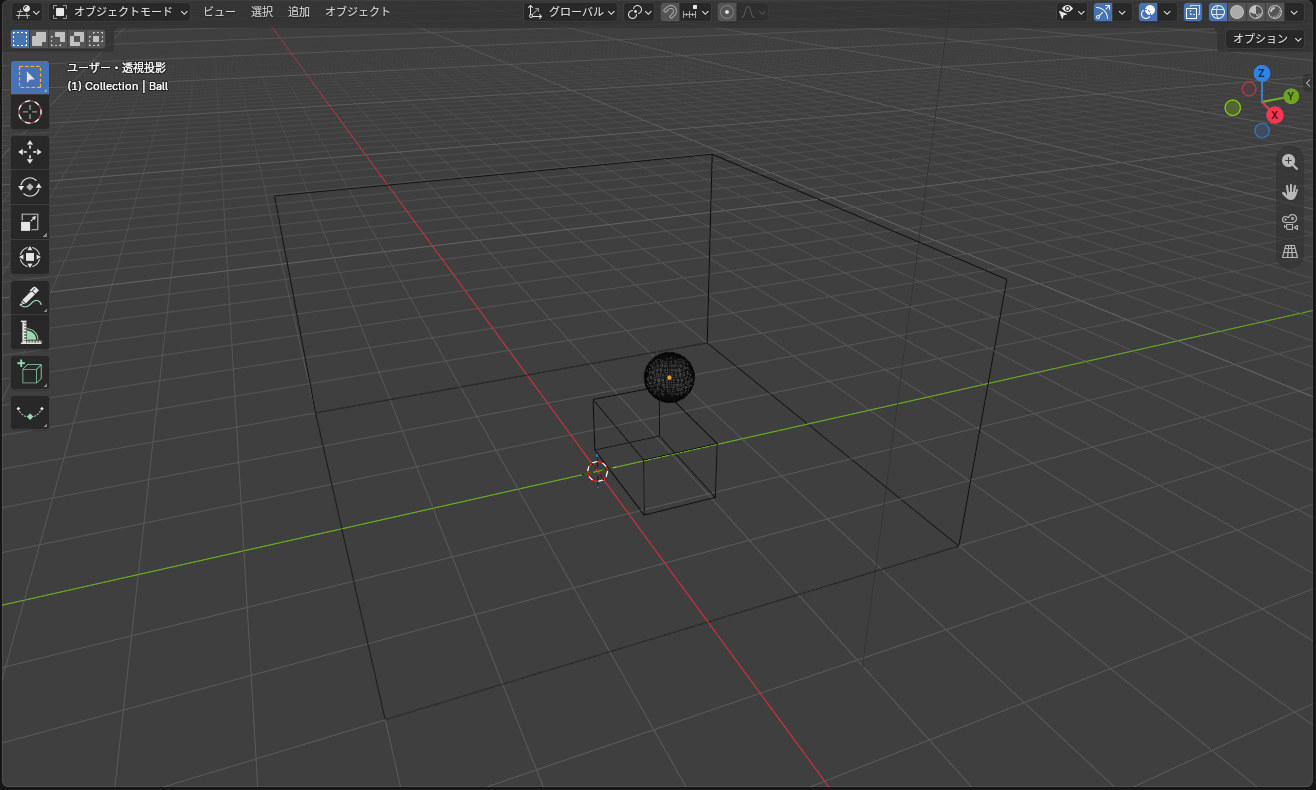Open the オプション dropdown
The width and height of the screenshot is (1316, 790).
point(1266,39)
